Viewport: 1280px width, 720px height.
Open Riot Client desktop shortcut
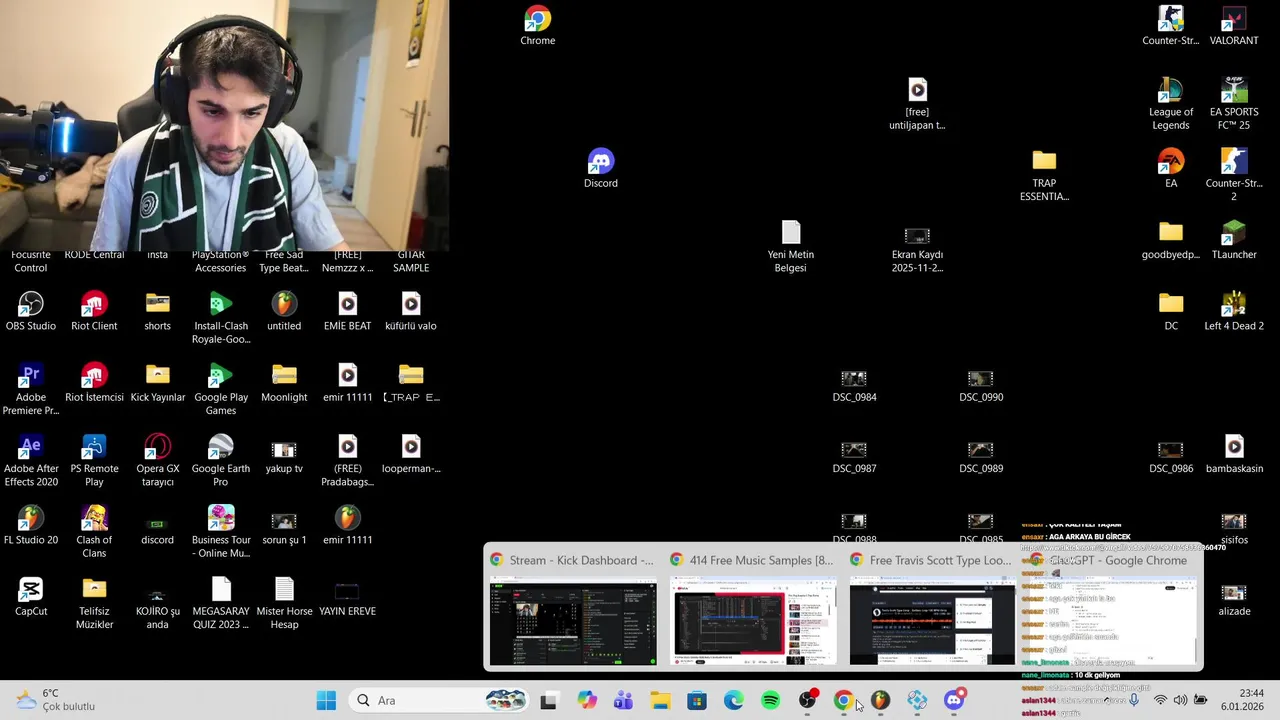click(x=94, y=311)
